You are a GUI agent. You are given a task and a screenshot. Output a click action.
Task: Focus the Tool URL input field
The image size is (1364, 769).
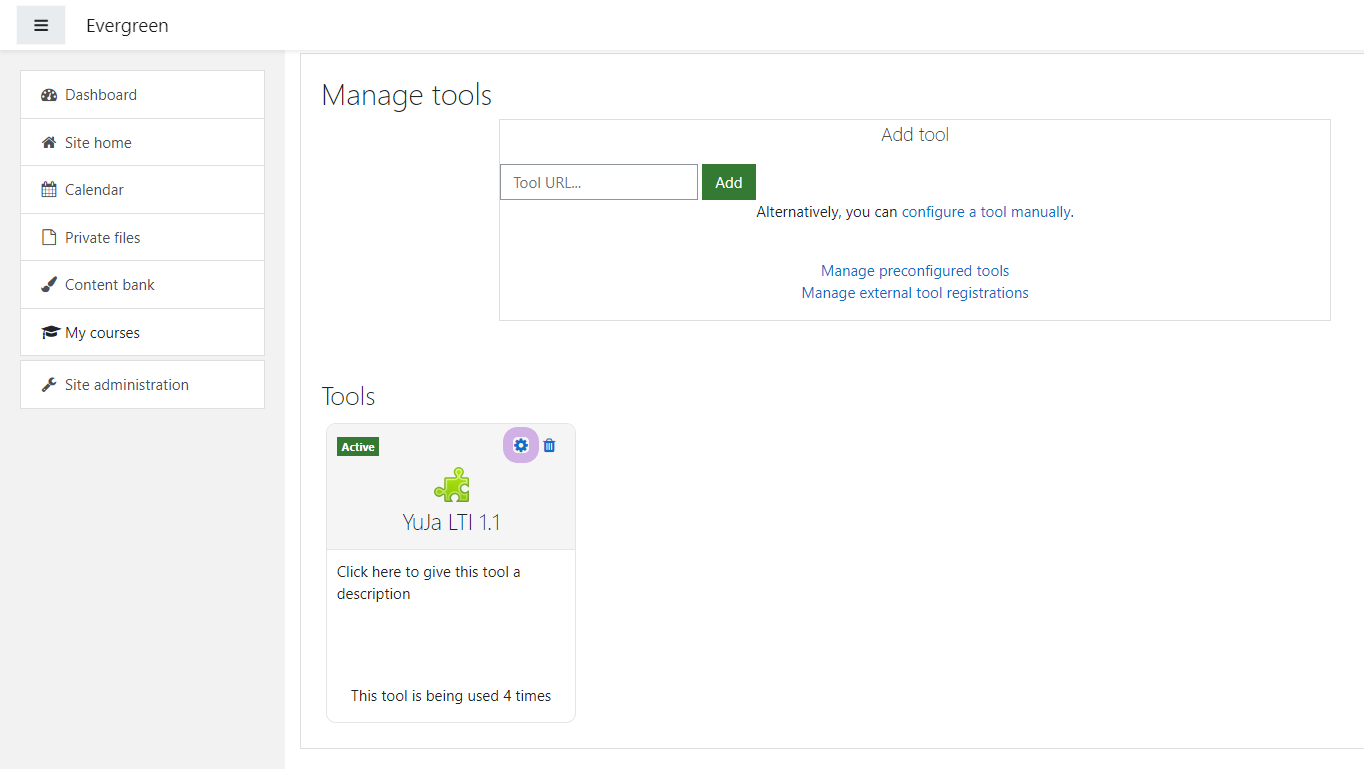pos(599,182)
